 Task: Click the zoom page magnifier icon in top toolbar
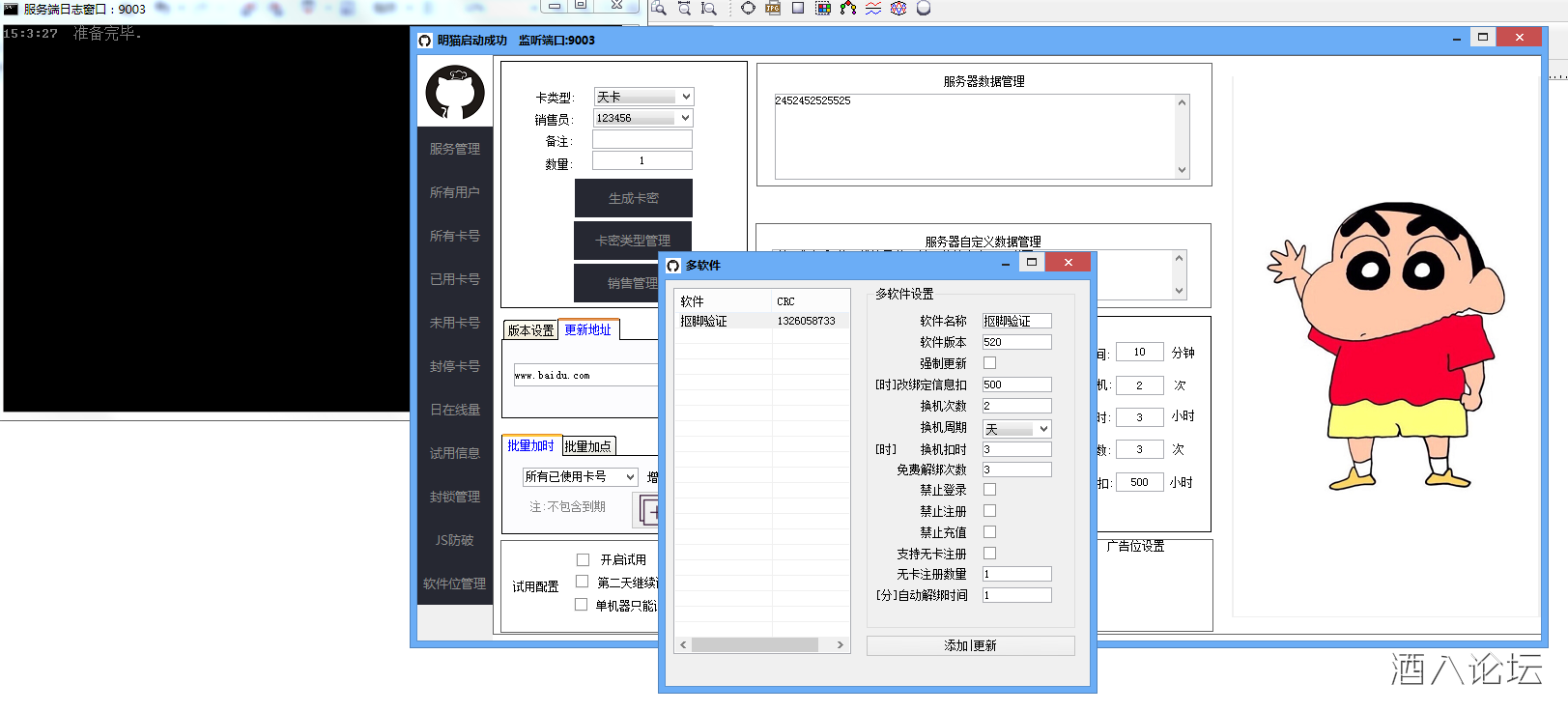click(x=659, y=9)
